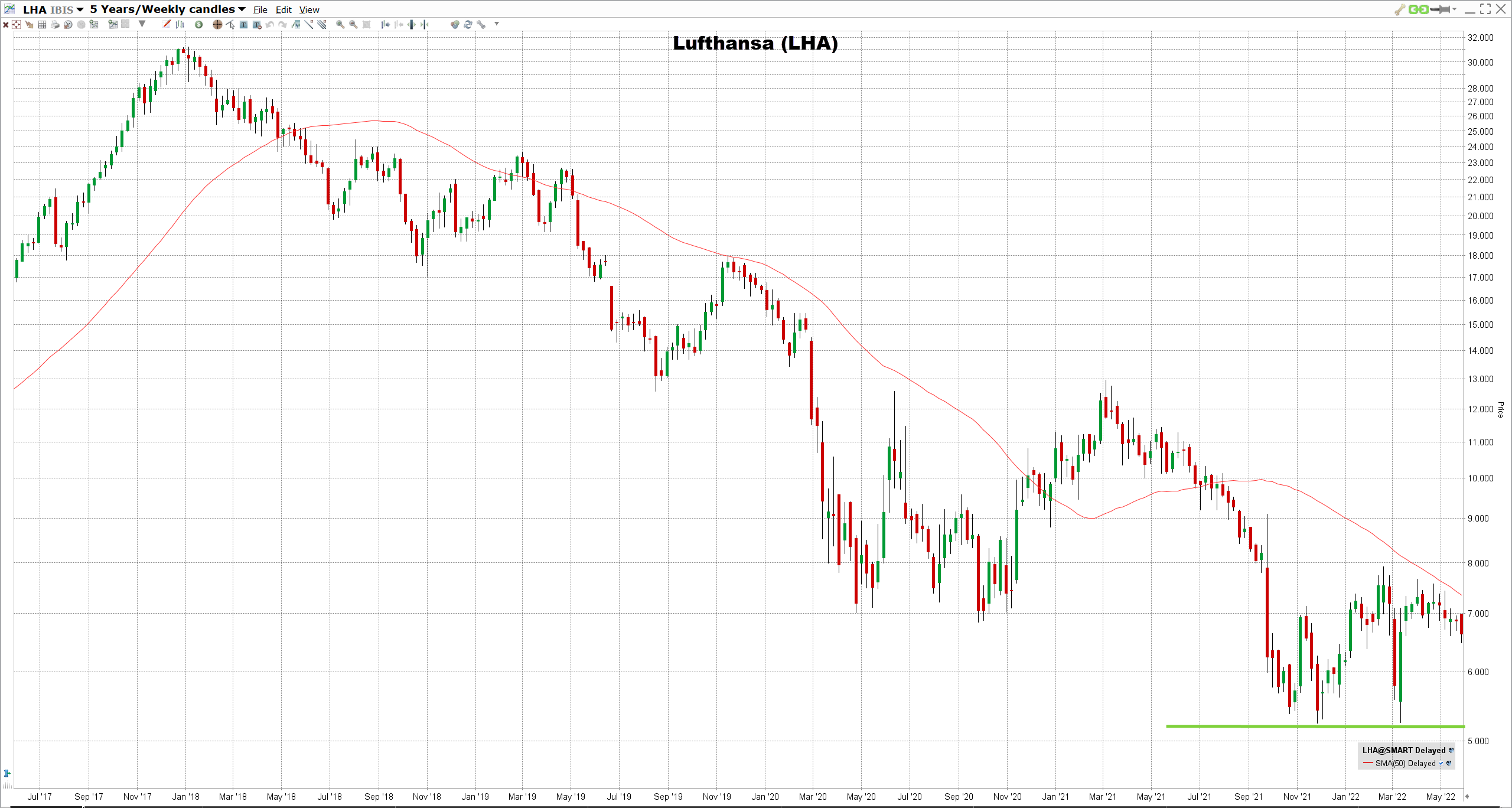Image resolution: width=1512 pixels, height=808 pixels.
Task: Zoom in with the plus magnifier icon
Action: point(340,24)
